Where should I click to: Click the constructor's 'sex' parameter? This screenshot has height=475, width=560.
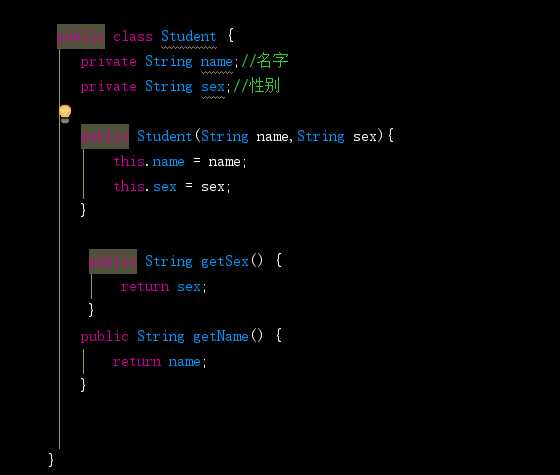coord(365,137)
